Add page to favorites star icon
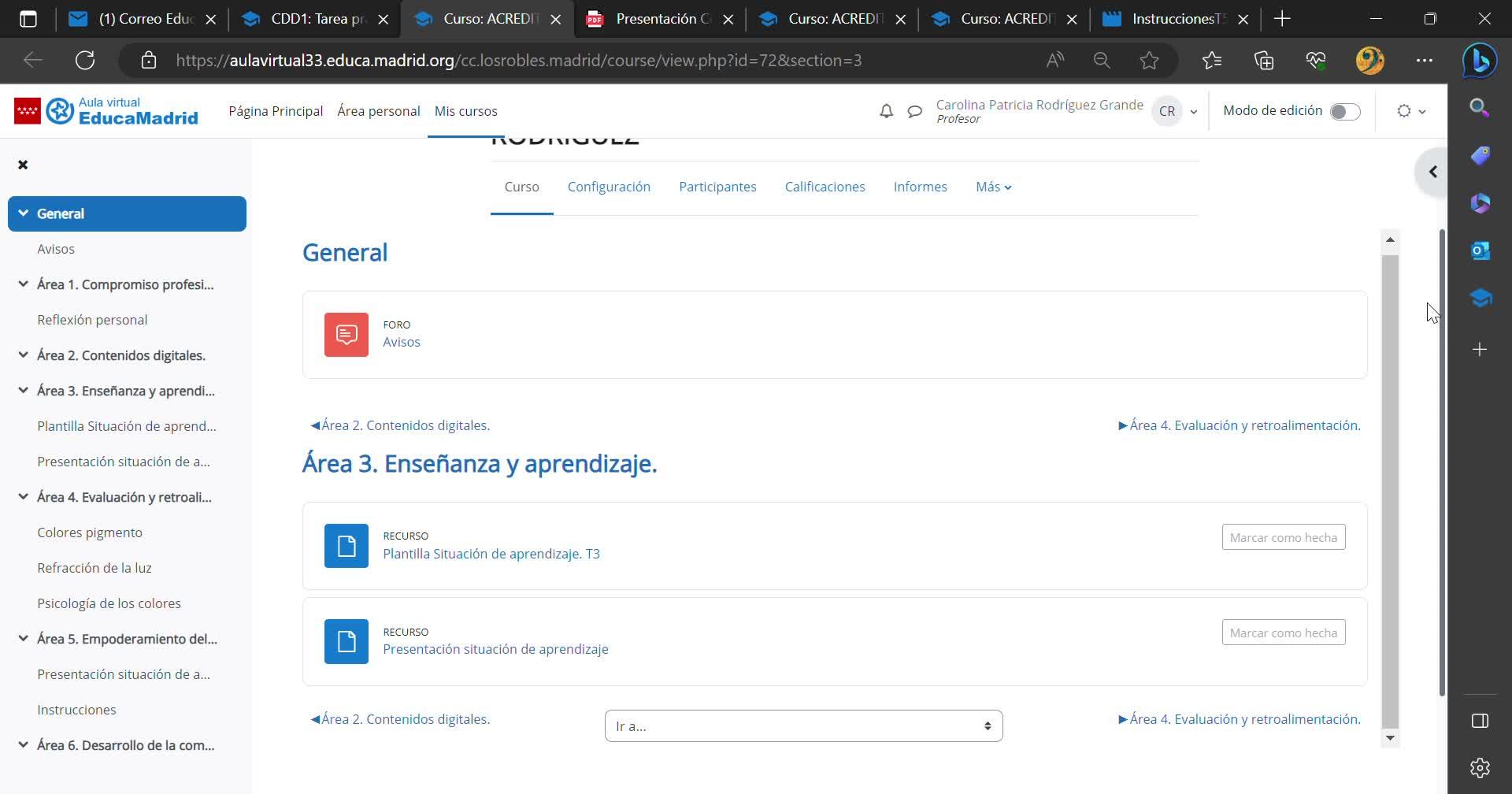 1149,61
